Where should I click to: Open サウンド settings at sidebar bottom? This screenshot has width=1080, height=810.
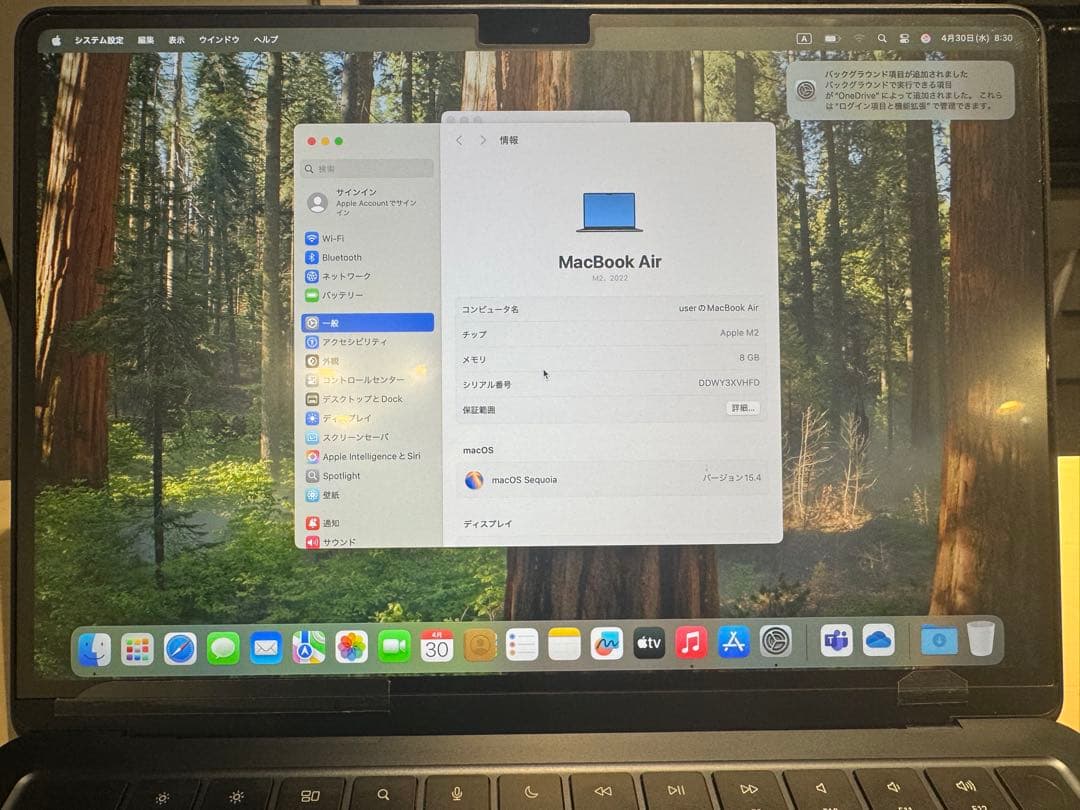[x=344, y=542]
